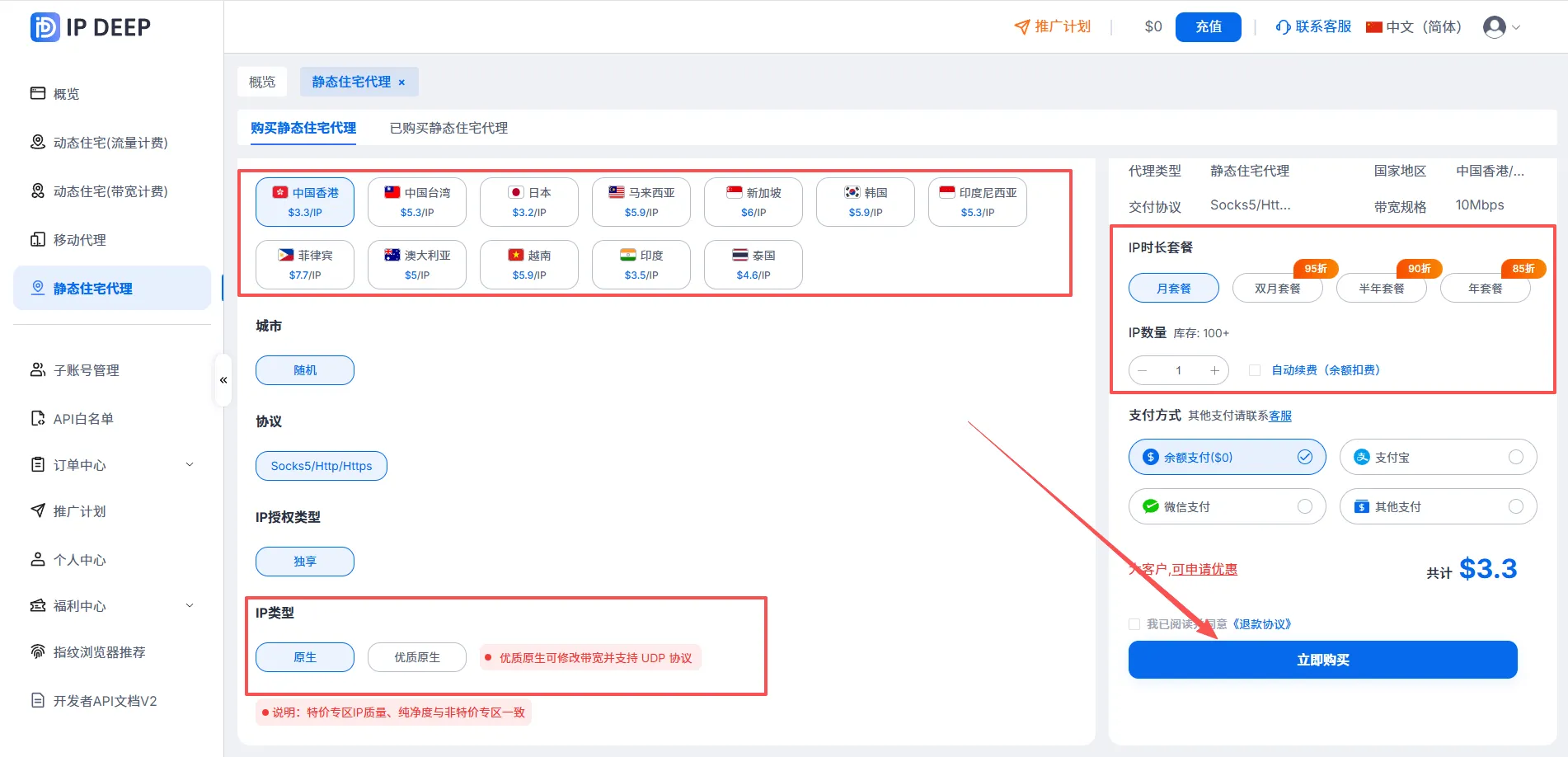This screenshot has height=757, width=1568.
Task: Click the user avatar icon
Action: pyautogui.click(x=1495, y=27)
